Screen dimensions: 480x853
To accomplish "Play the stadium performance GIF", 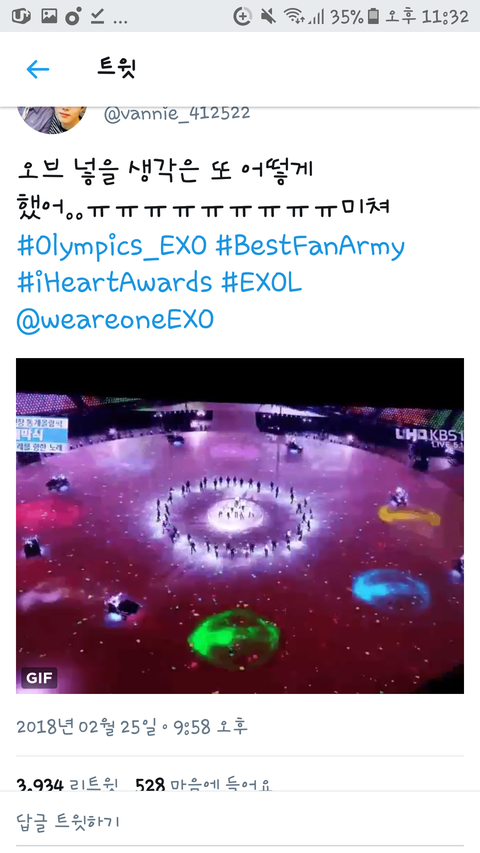I will pyautogui.click(x=240, y=526).
